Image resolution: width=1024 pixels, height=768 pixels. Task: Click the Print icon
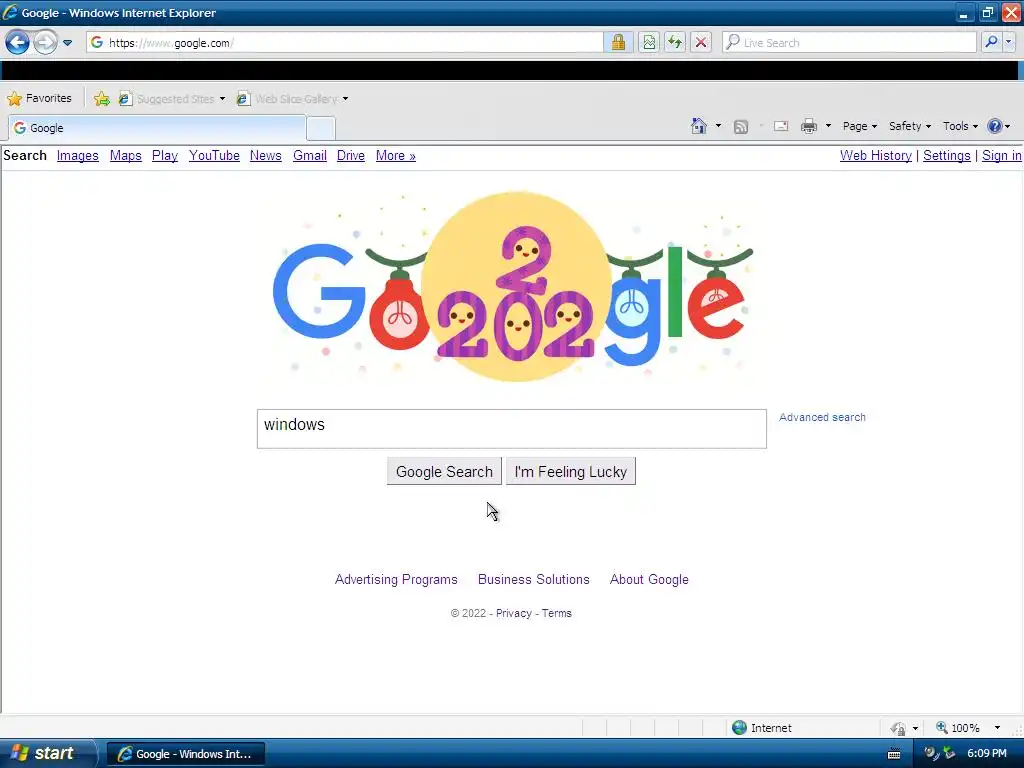tap(808, 126)
